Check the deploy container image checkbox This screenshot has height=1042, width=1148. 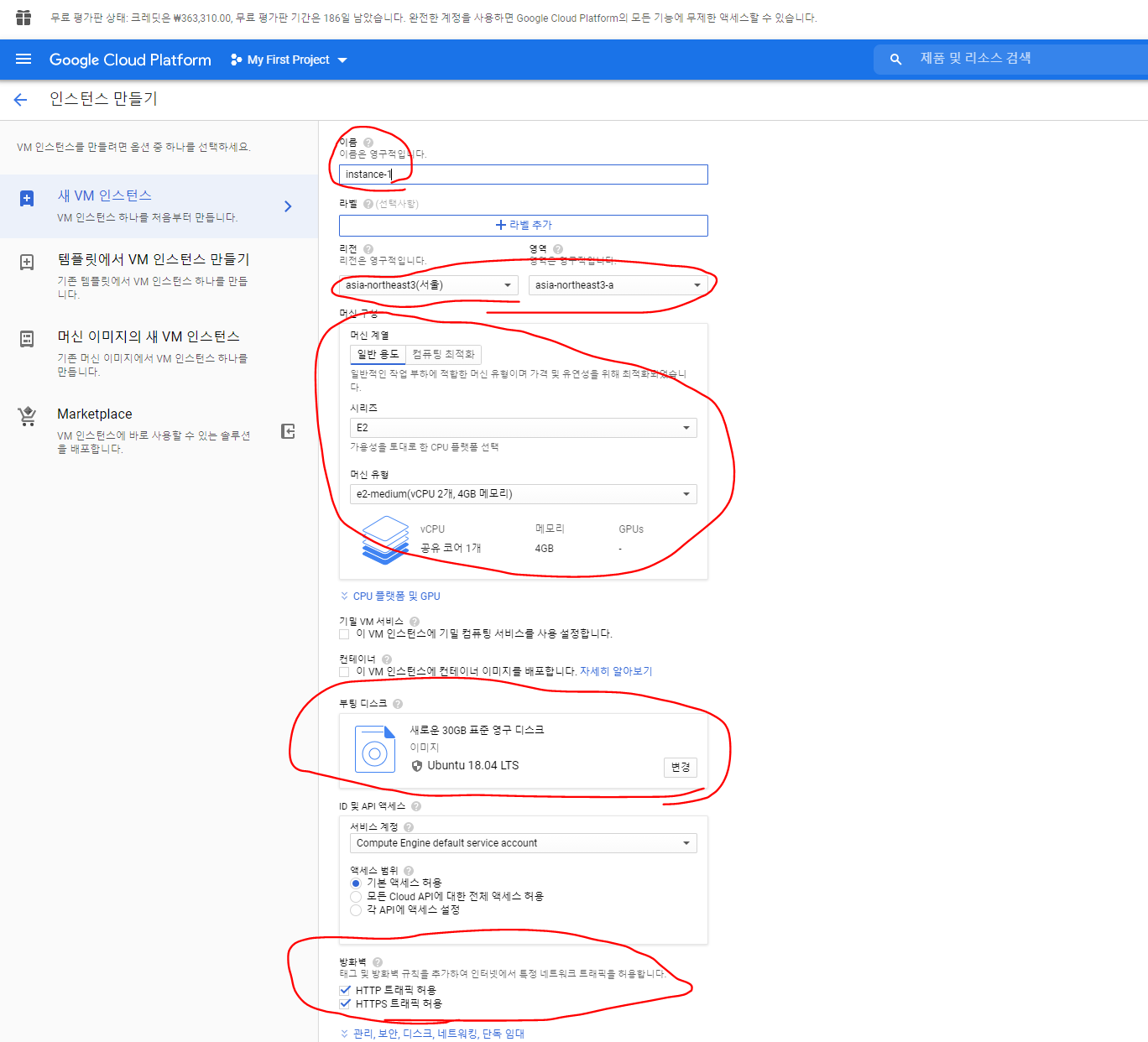click(x=344, y=672)
